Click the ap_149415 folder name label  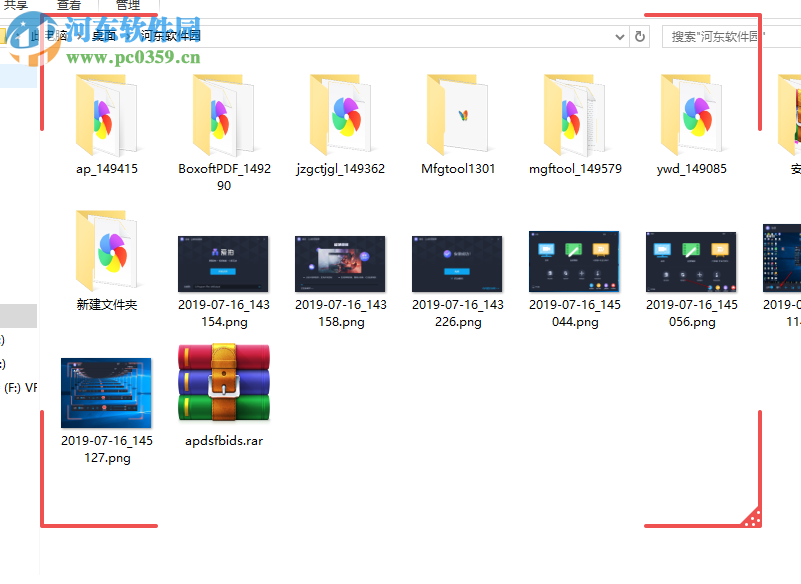(107, 169)
